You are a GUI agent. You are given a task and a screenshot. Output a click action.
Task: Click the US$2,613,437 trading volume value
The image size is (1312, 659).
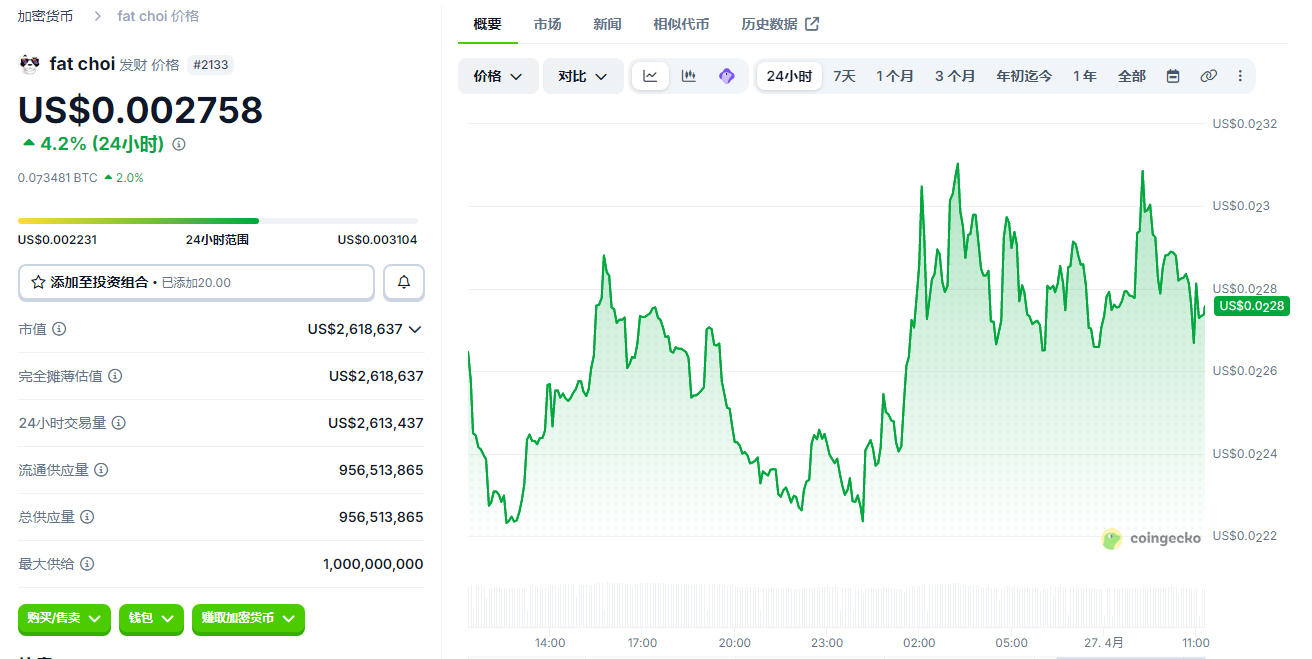pyautogui.click(x=376, y=423)
